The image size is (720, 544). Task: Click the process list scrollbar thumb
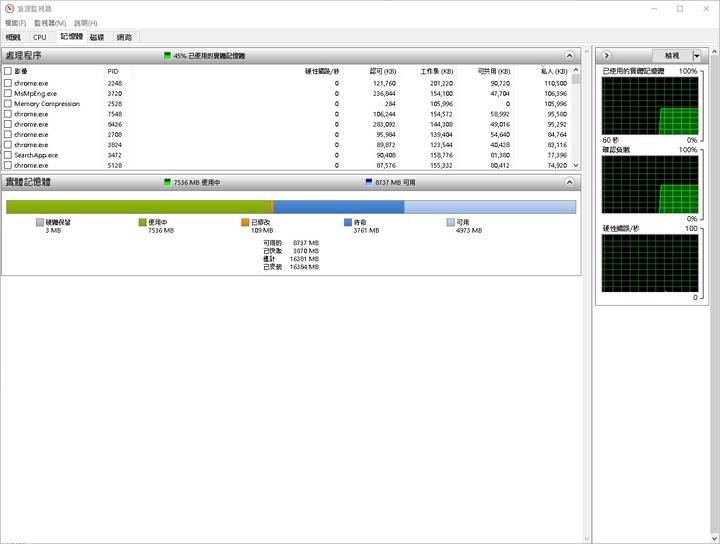pyautogui.click(x=576, y=79)
